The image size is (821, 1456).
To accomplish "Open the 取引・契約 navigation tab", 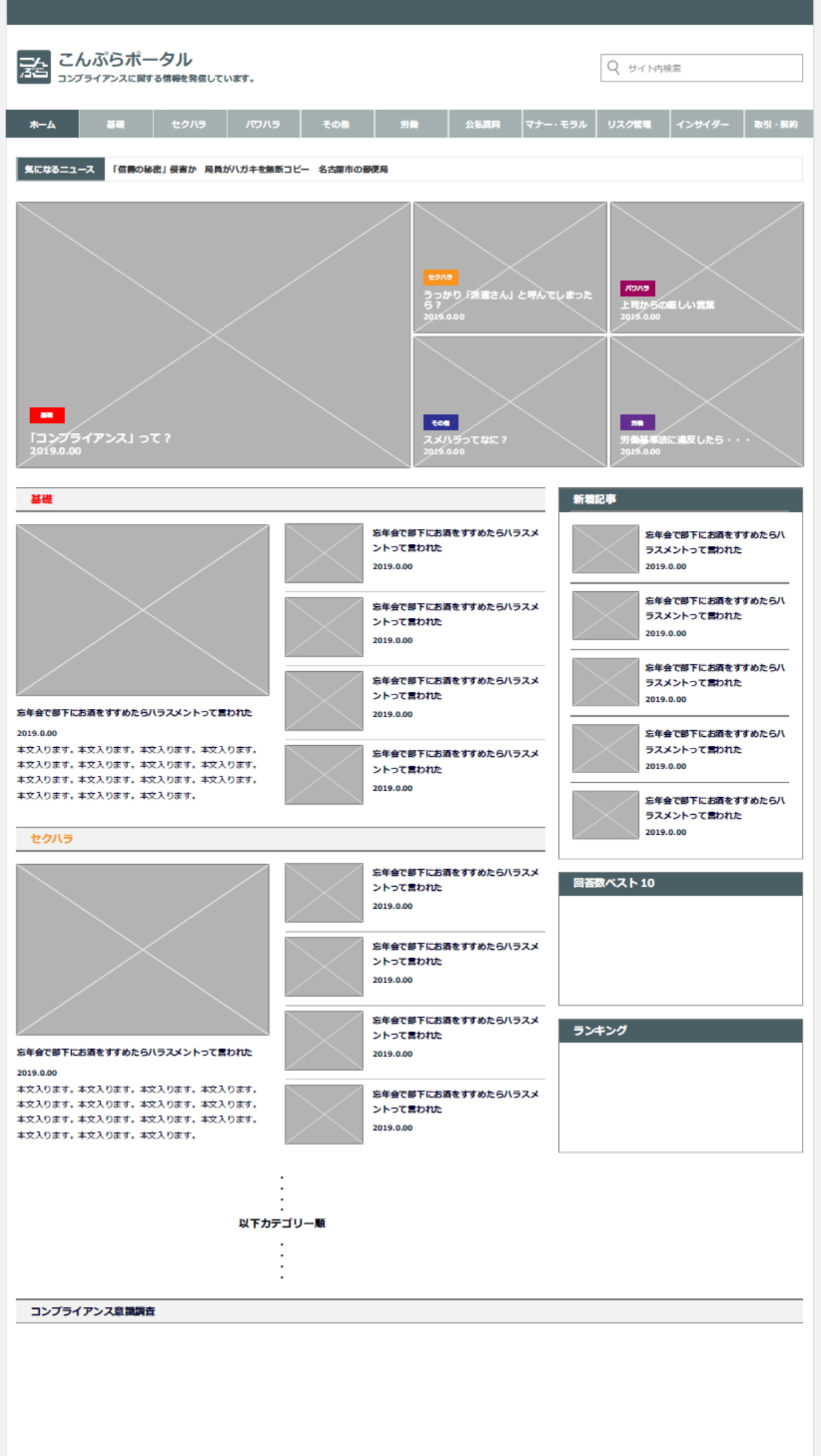I will (776, 124).
